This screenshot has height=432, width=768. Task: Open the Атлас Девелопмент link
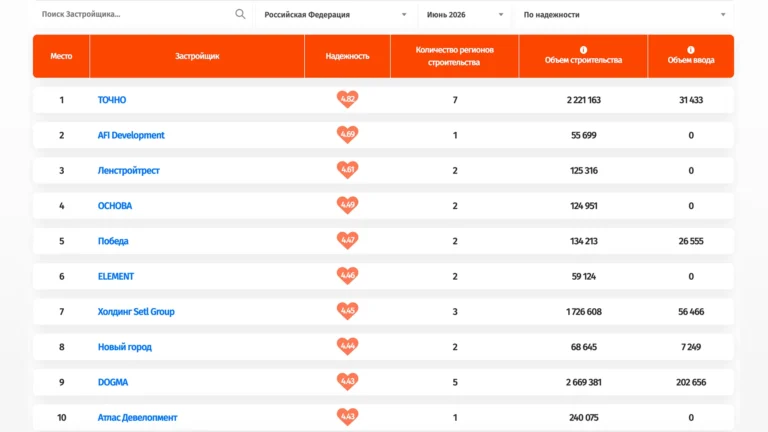(137, 417)
